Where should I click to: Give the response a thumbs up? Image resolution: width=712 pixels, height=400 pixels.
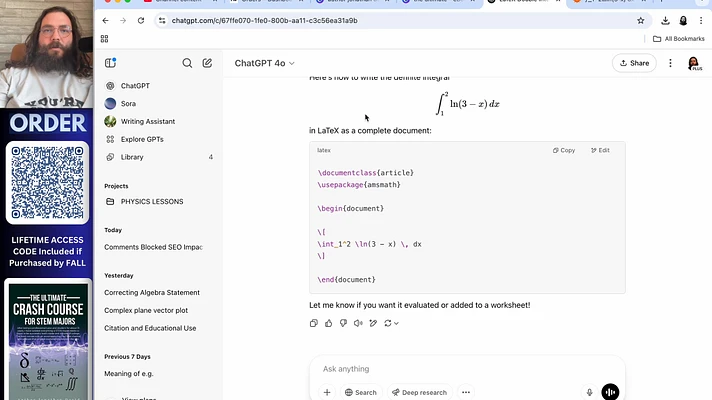[x=329, y=323]
